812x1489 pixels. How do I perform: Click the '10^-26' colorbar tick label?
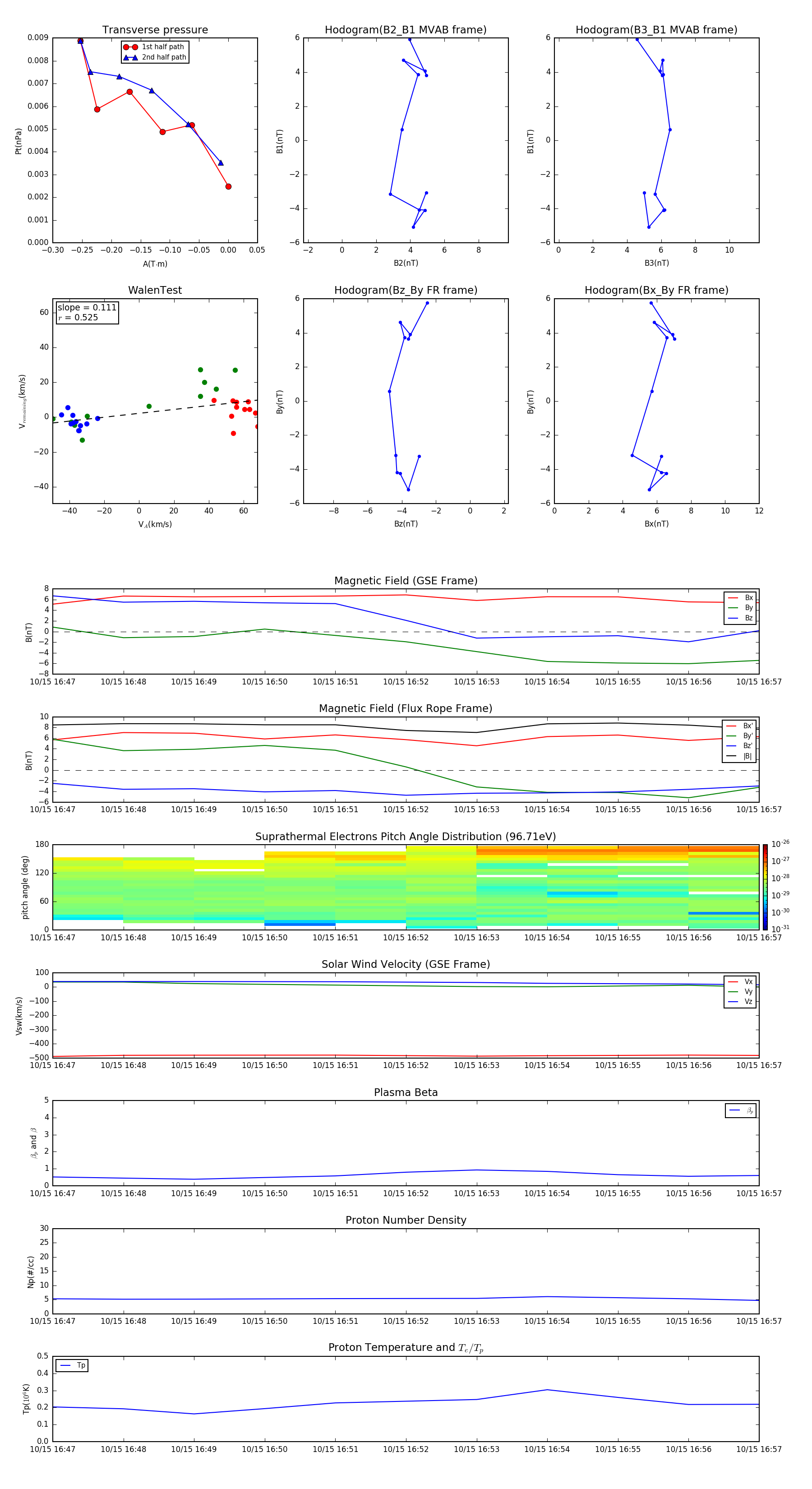click(780, 845)
